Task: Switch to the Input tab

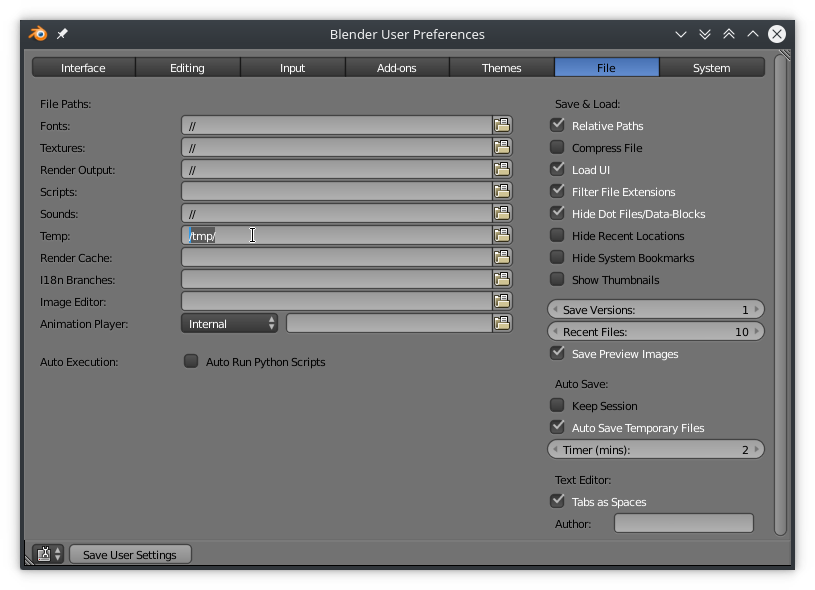Action: 293,68
